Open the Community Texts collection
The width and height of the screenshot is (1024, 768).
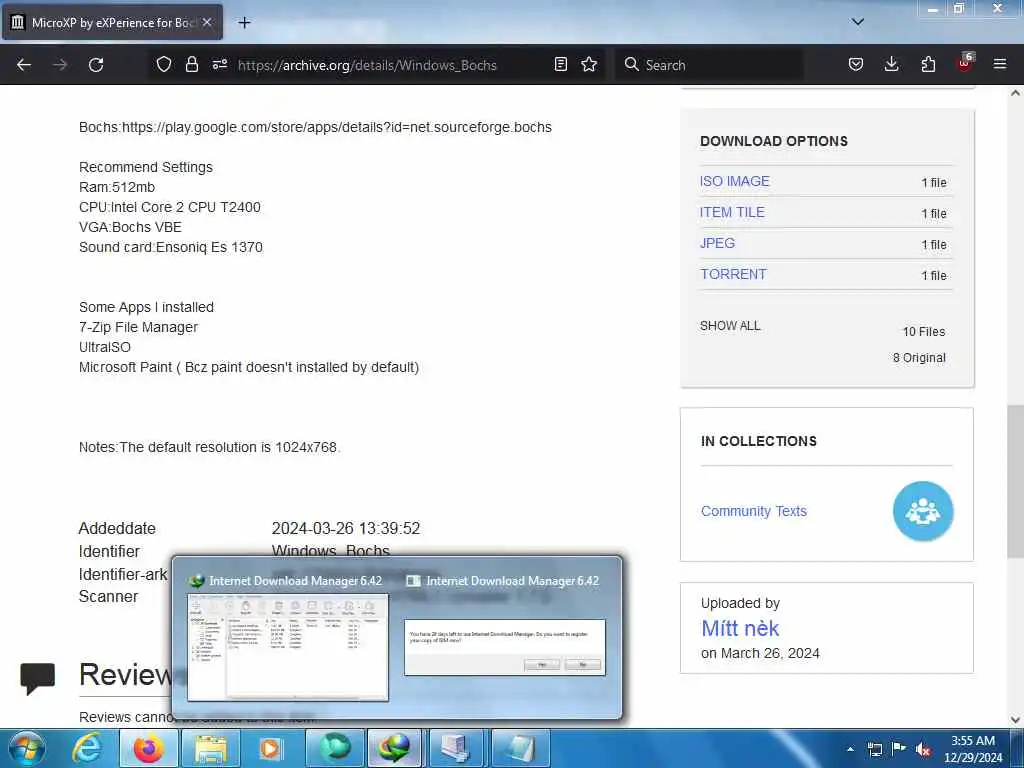[754, 511]
